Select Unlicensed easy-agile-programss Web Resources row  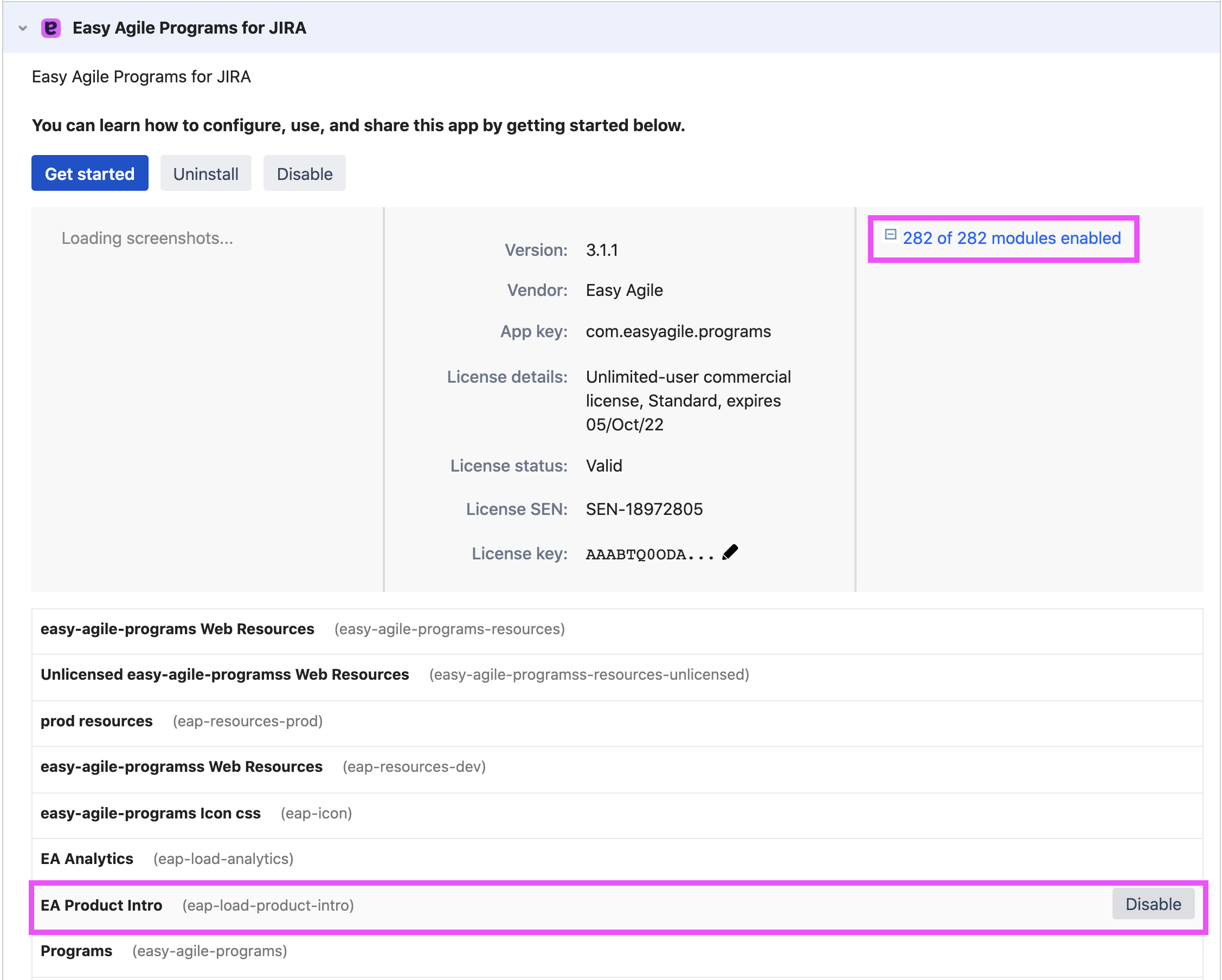click(x=224, y=674)
